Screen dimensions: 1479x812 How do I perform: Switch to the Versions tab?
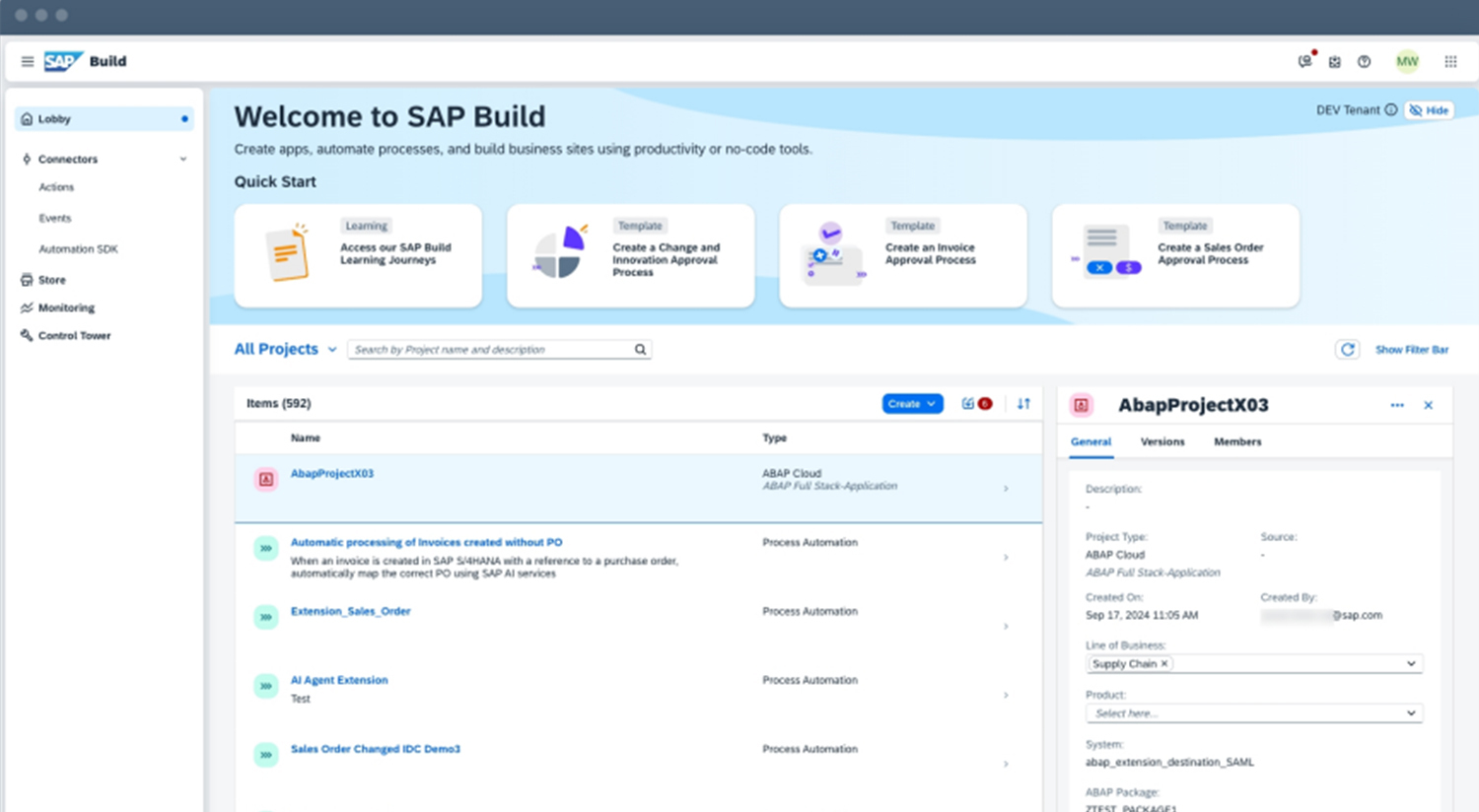pyautogui.click(x=1162, y=441)
